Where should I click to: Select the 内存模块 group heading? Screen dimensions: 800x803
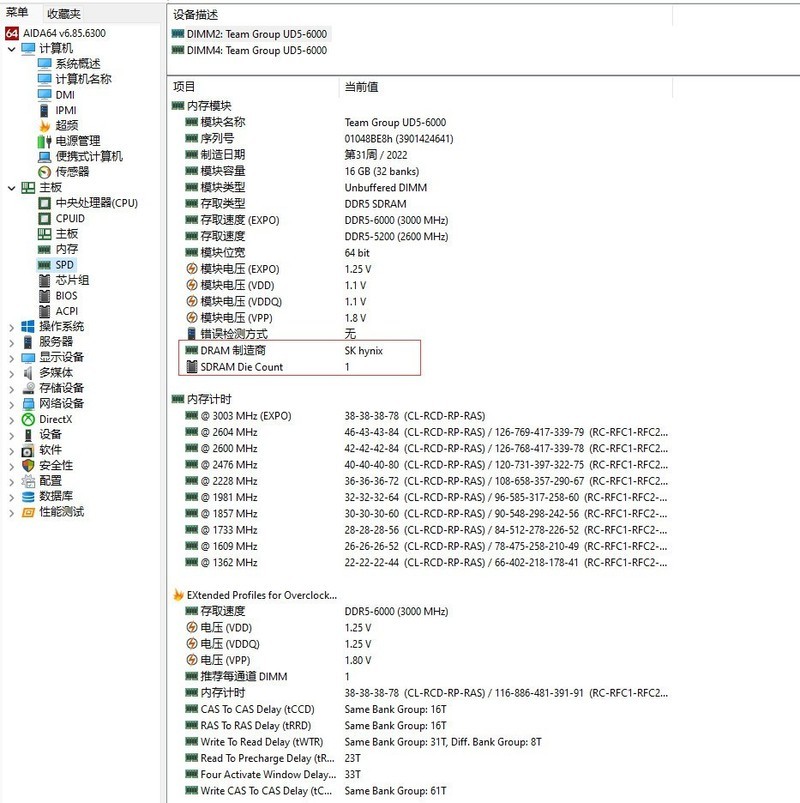(202, 106)
